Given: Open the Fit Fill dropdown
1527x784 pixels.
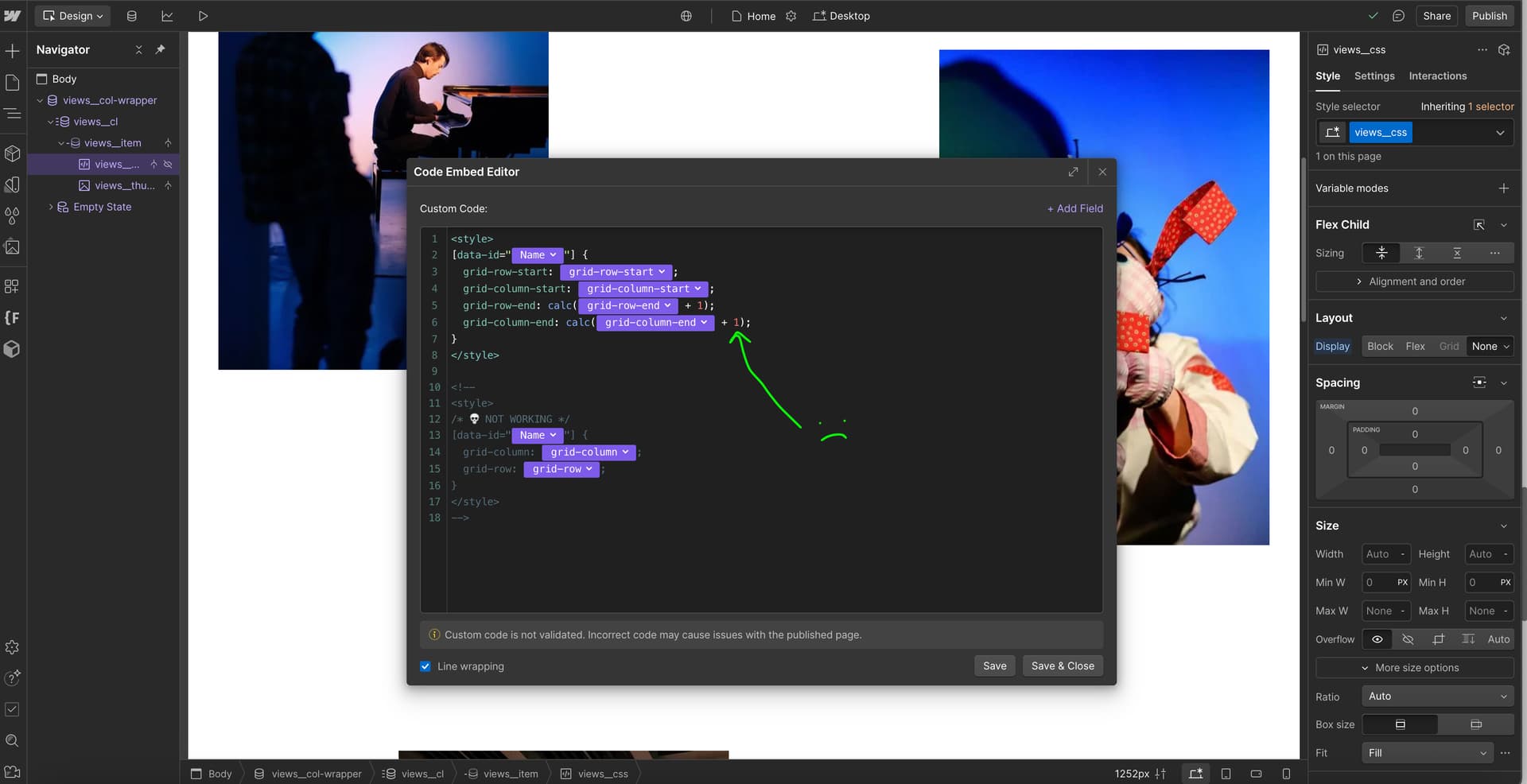Looking at the screenshot, I should coord(1427,753).
